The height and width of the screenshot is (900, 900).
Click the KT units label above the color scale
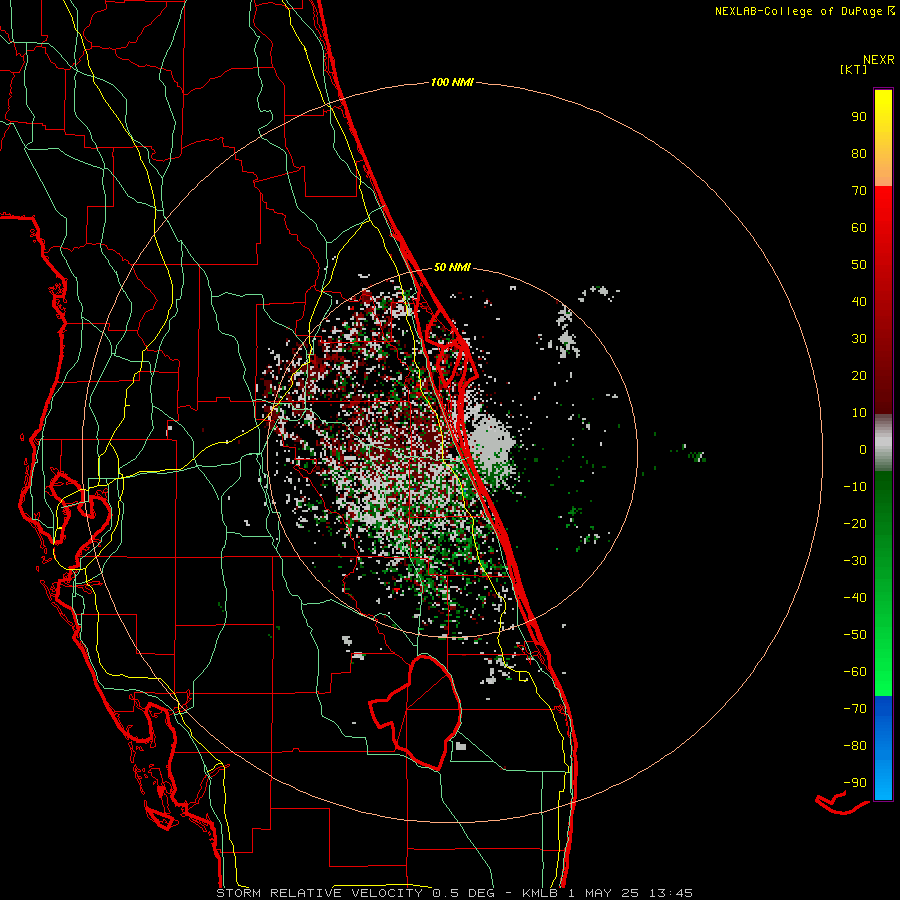[853, 69]
